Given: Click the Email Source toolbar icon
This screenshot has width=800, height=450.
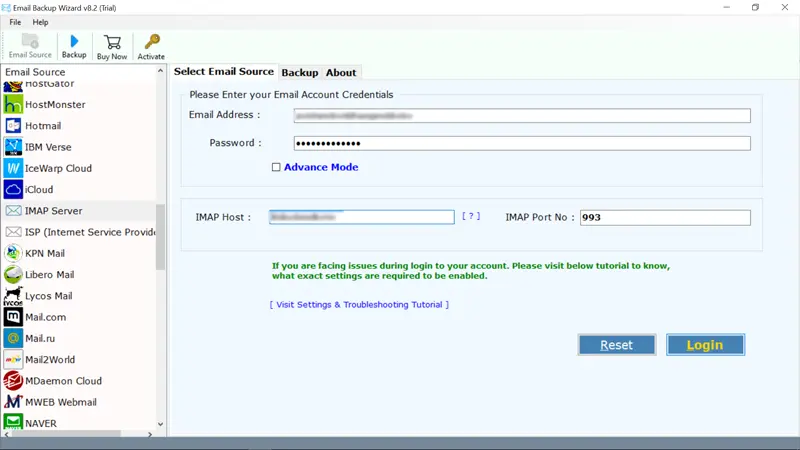Looking at the screenshot, I should pyautogui.click(x=30, y=41).
